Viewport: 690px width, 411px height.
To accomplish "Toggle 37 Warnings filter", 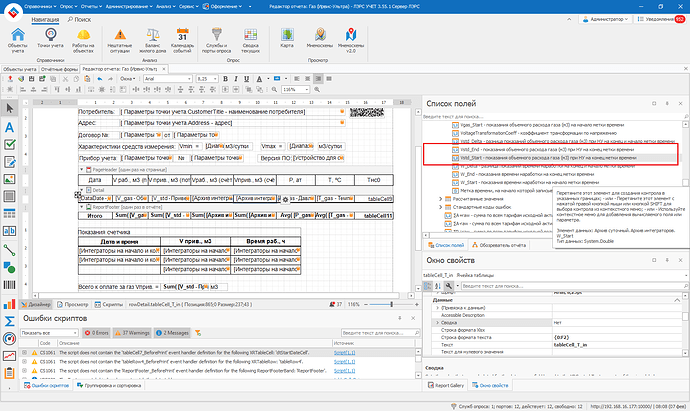I will click(x=132, y=333).
